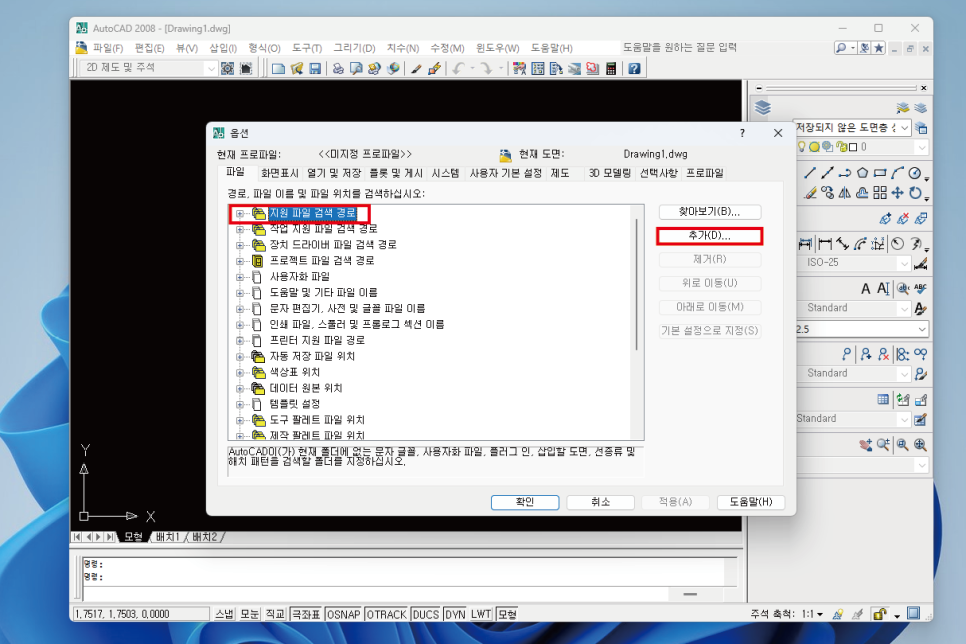Click the 배치1 layout tab
Viewport: 966px width, 644px height.
(168, 537)
